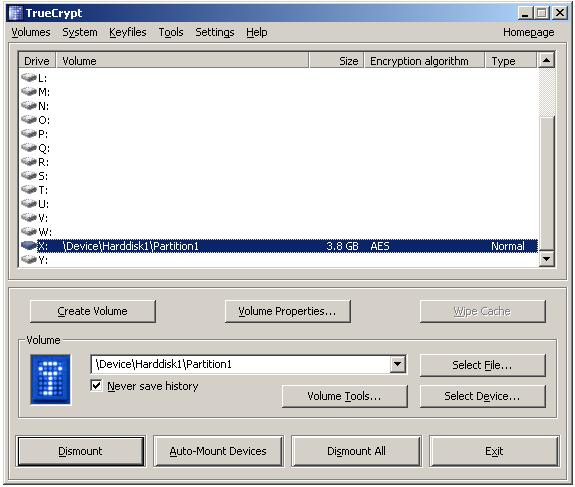Open the Settings menu

pyautogui.click(x=215, y=32)
